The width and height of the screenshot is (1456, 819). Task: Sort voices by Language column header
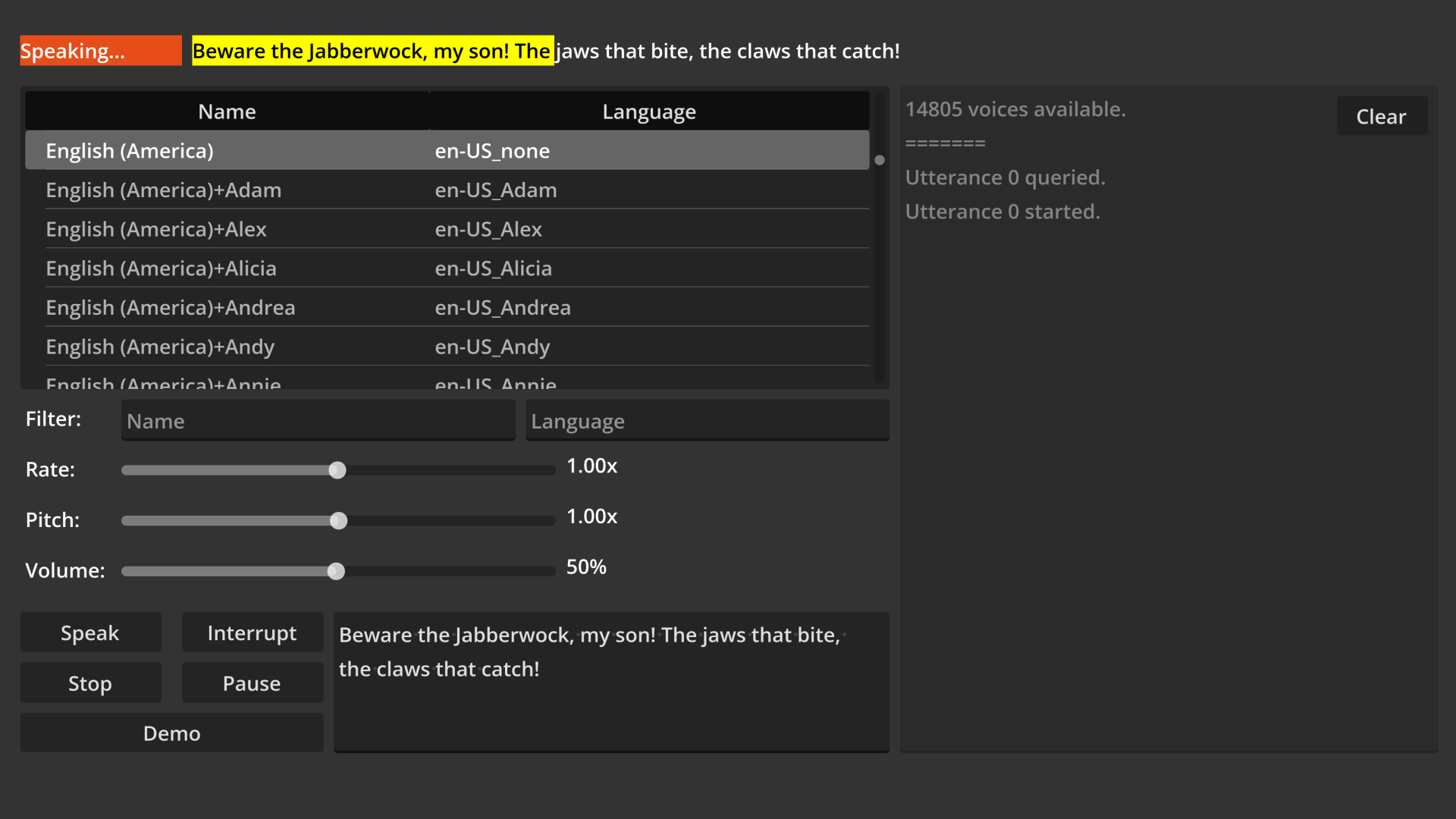tap(649, 111)
